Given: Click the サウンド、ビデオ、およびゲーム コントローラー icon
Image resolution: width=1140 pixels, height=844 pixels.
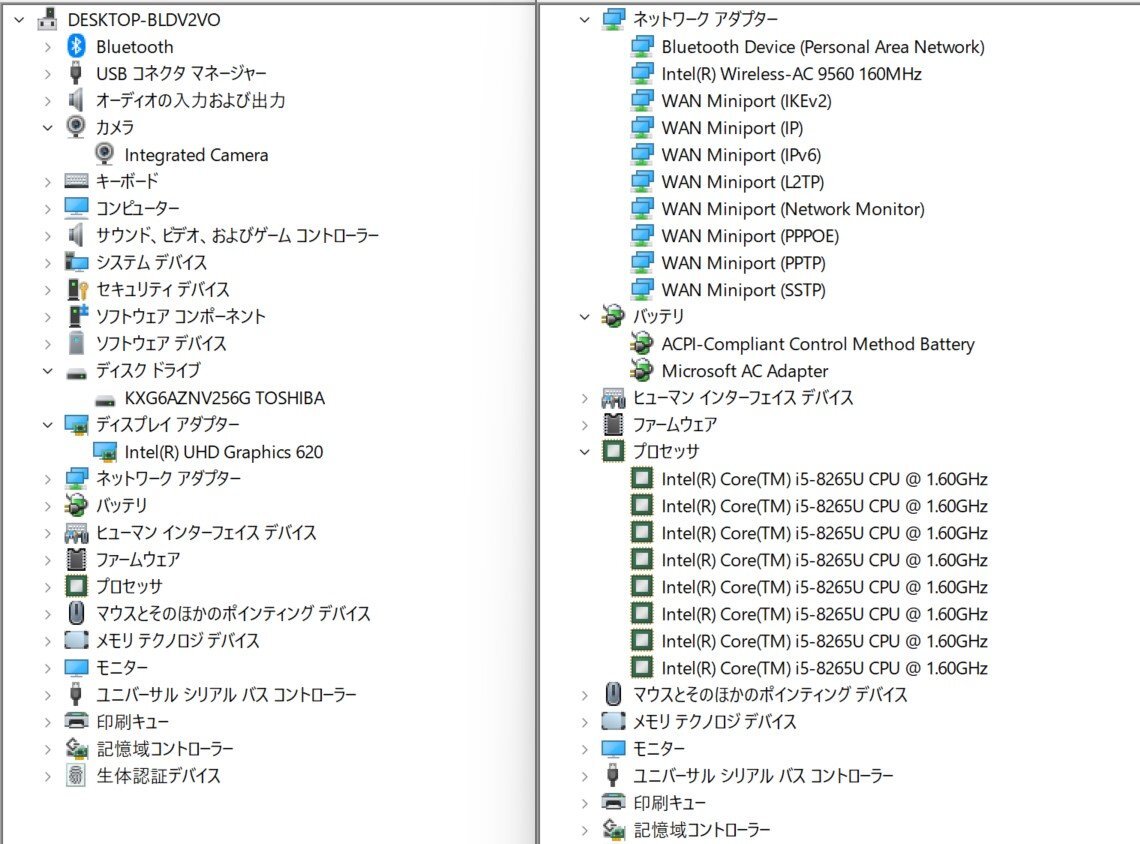Looking at the screenshot, I should [x=76, y=236].
